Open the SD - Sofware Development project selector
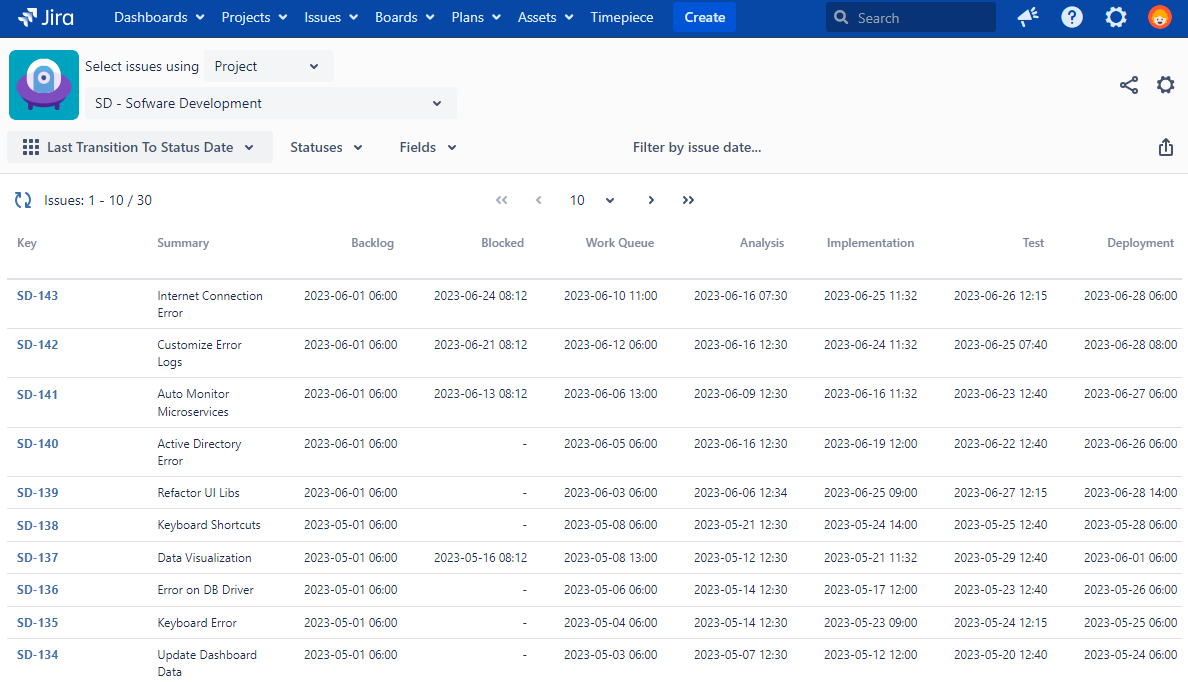 coord(270,103)
